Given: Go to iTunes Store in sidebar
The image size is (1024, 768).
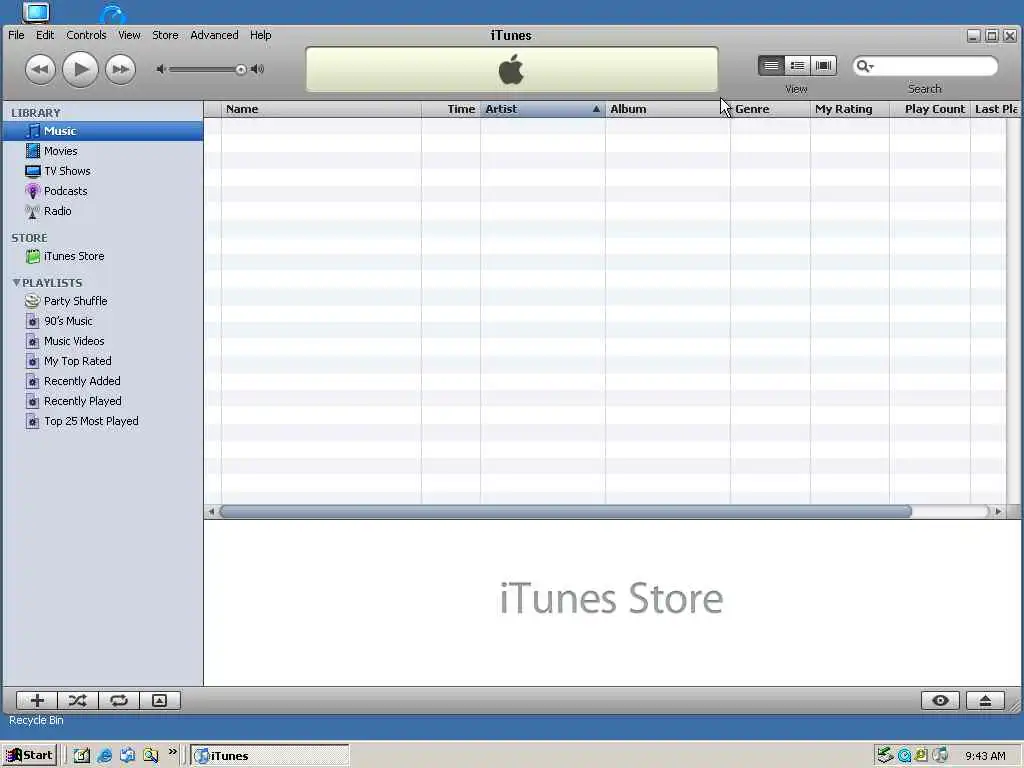Looking at the screenshot, I should (103, 257).
